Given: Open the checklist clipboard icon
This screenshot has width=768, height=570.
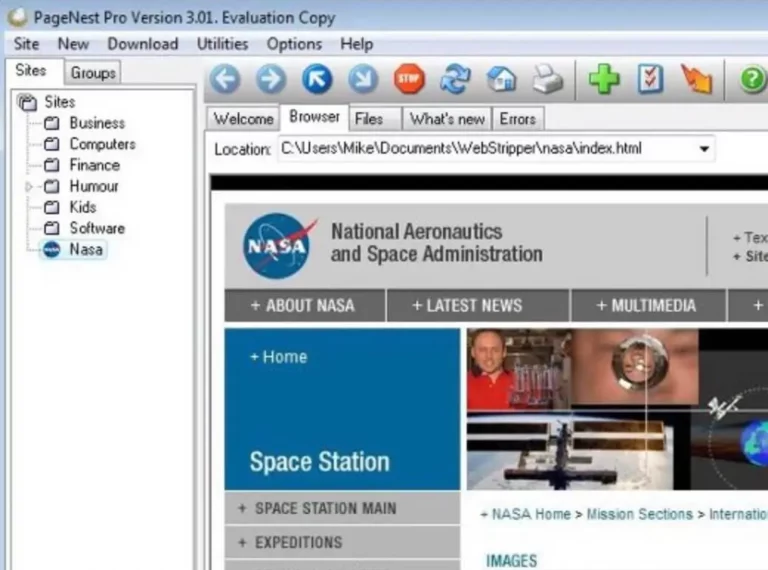Looking at the screenshot, I should click(x=650, y=79).
